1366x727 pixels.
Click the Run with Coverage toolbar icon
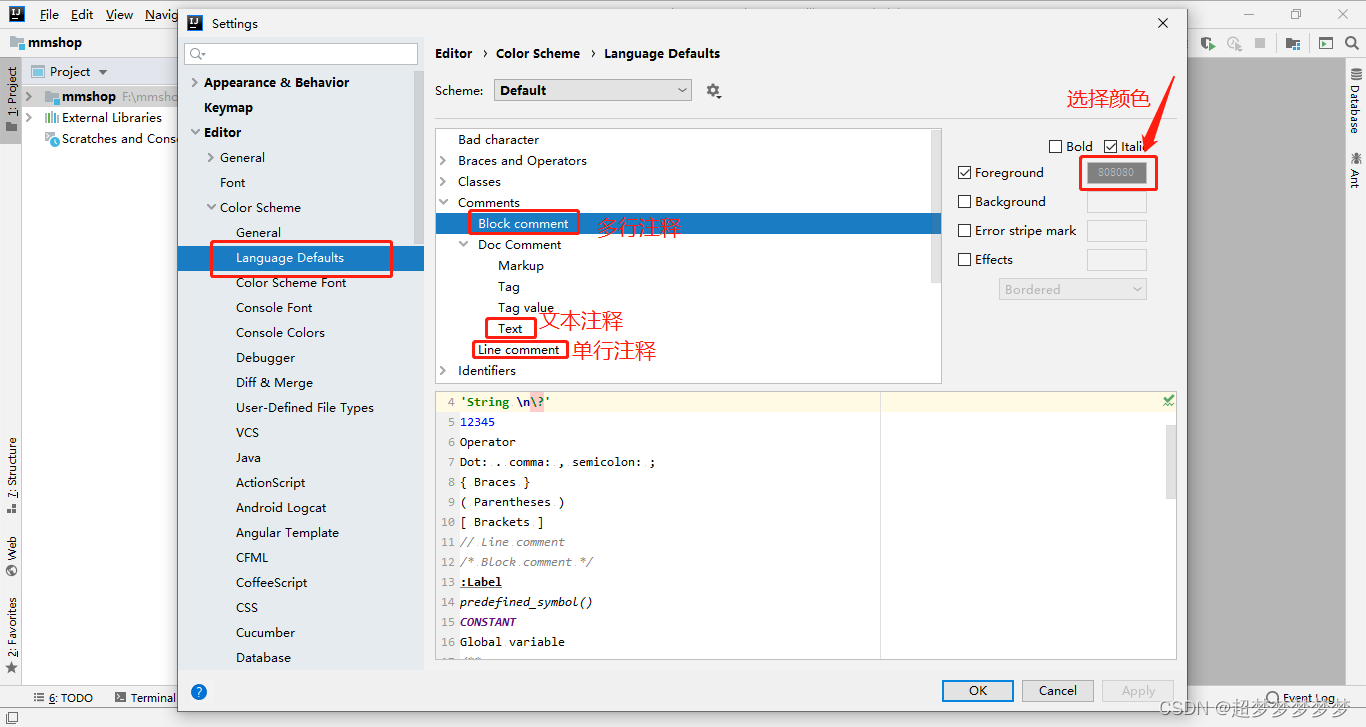coord(1209,44)
